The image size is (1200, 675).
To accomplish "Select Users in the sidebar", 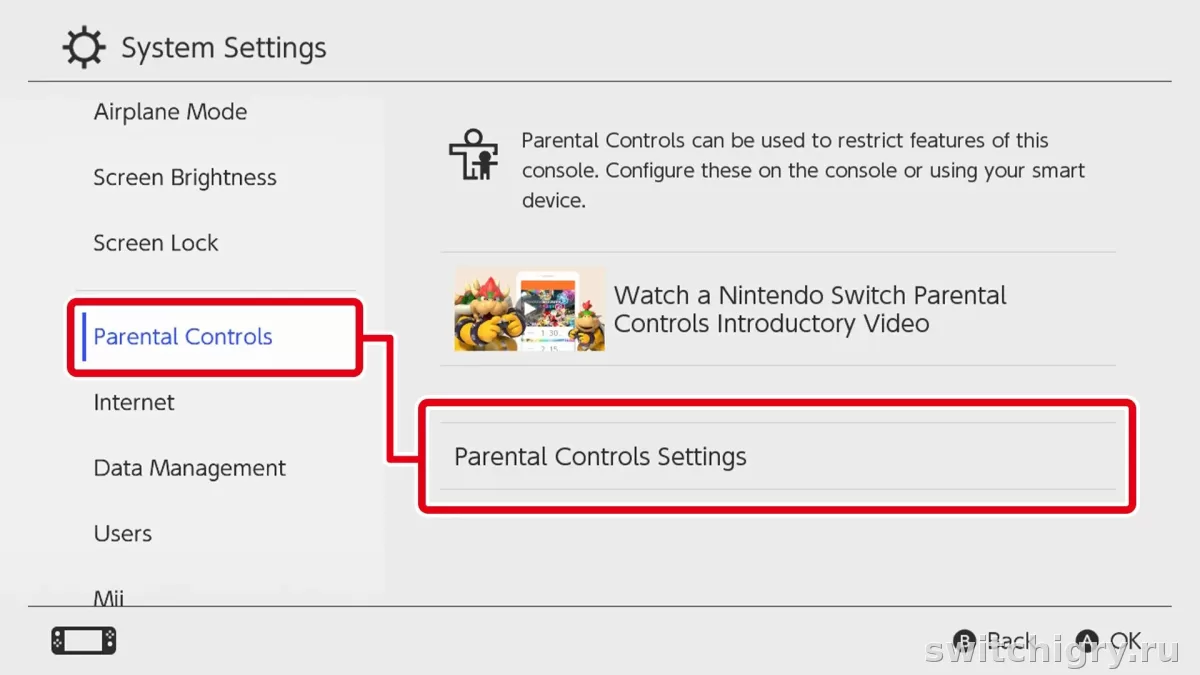I will tap(123, 533).
